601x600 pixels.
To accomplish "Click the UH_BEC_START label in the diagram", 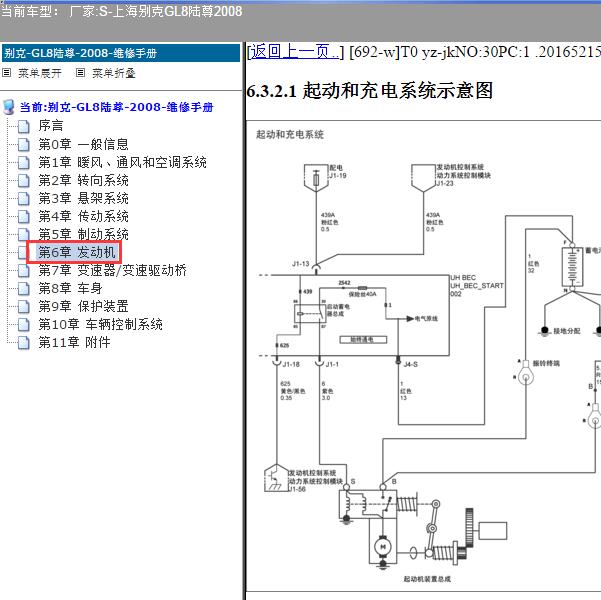I will (477, 286).
